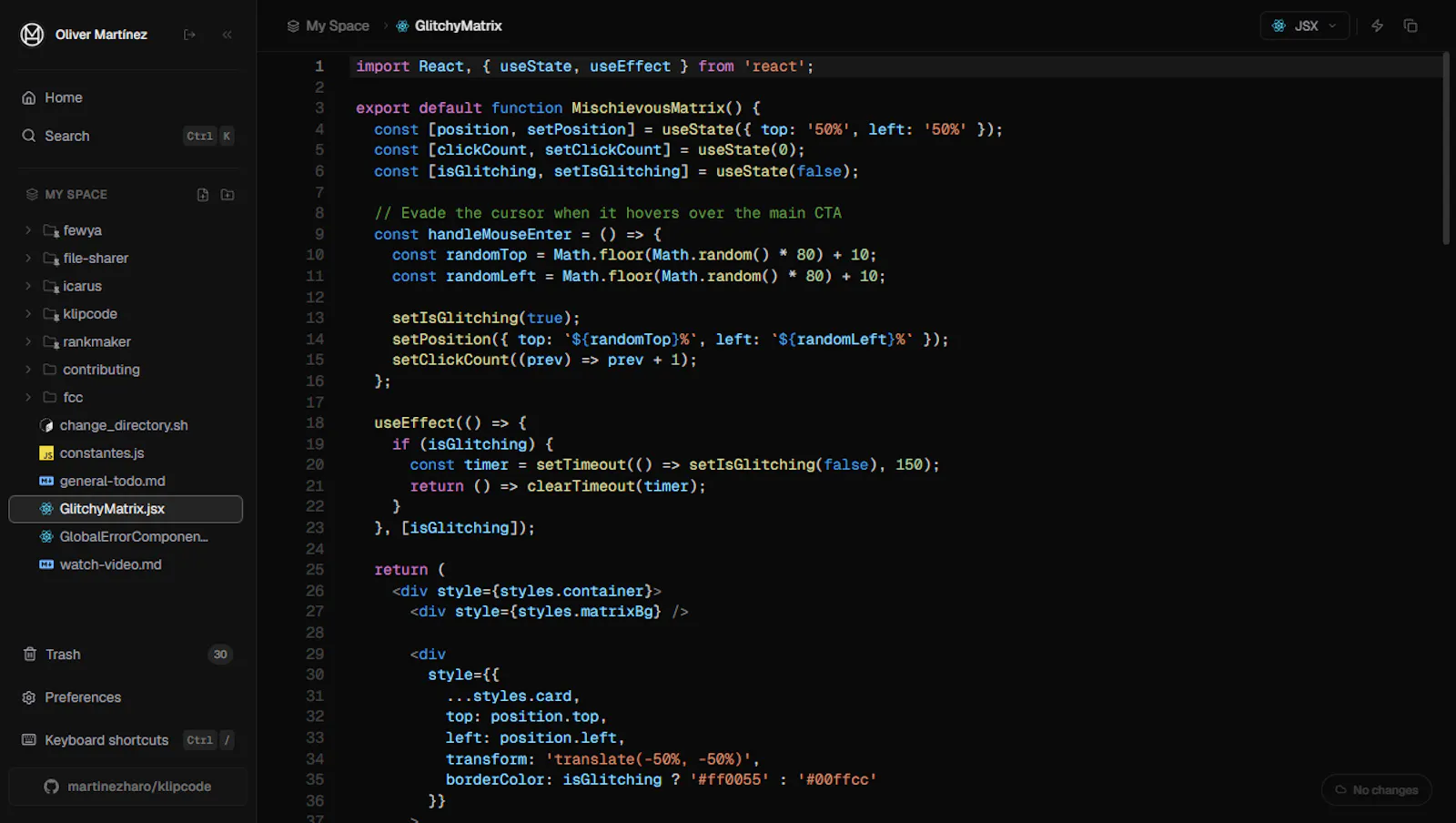
Task: Click the Trash count badge showing 30
Action: [220, 655]
